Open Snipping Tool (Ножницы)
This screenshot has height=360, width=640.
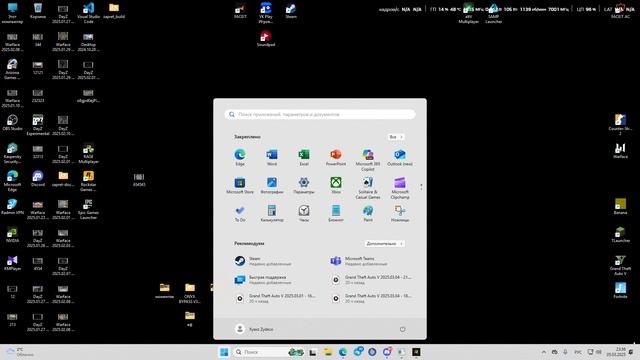(400, 213)
